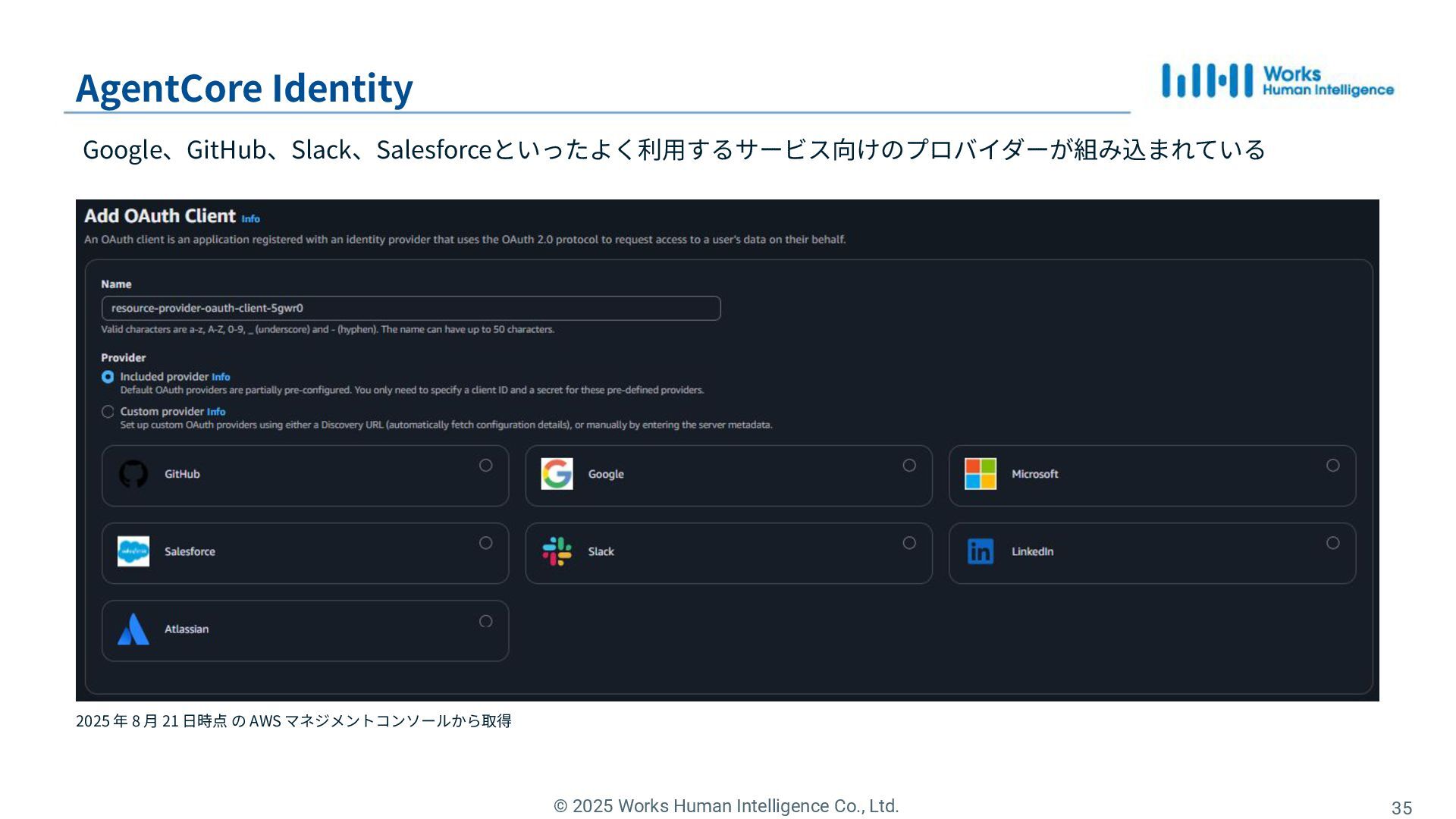The width and height of the screenshot is (1456, 819).
Task: Open Info link next to Custom provider
Action: pyautogui.click(x=216, y=412)
